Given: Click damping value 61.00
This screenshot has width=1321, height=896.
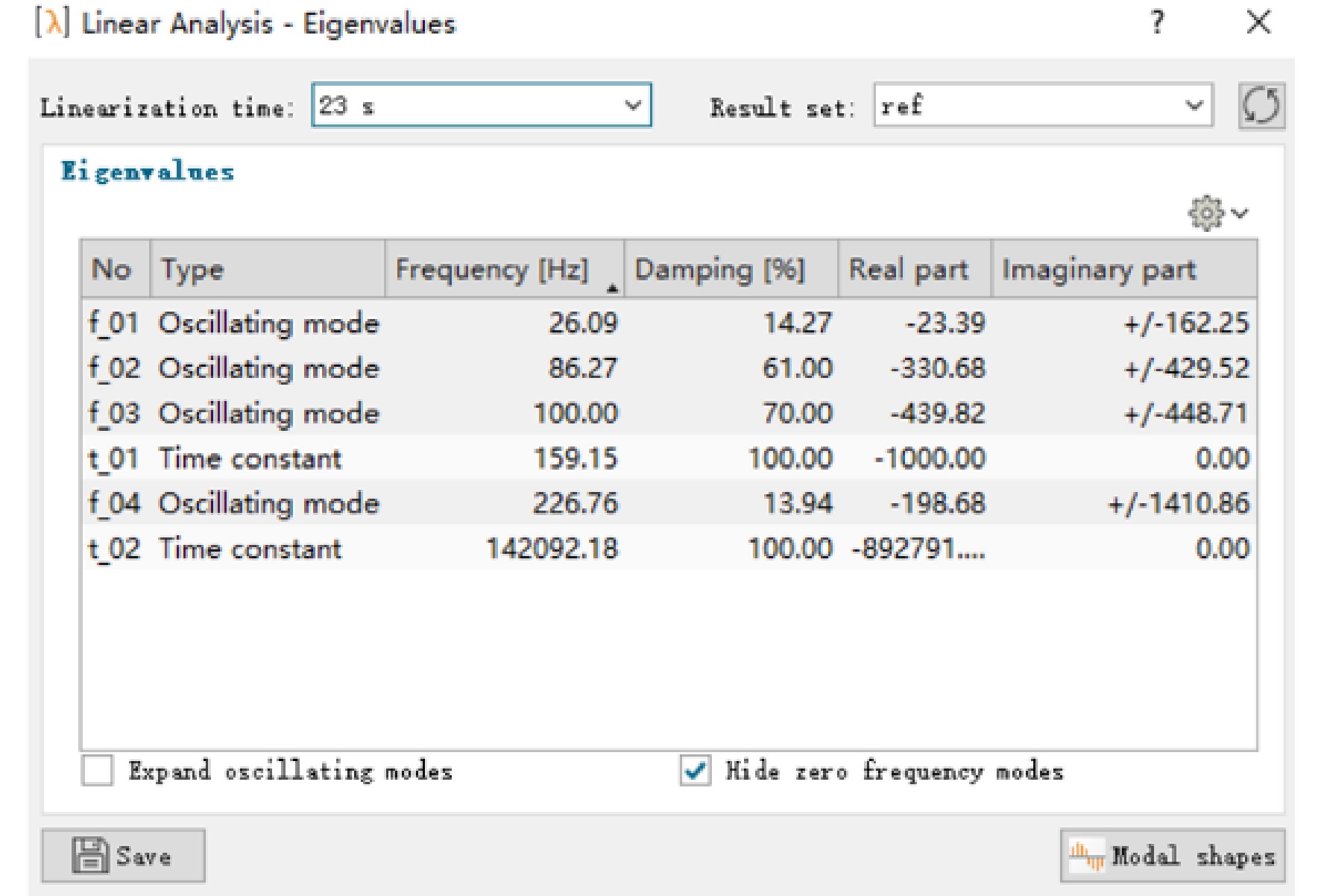Looking at the screenshot, I should point(797,367).
